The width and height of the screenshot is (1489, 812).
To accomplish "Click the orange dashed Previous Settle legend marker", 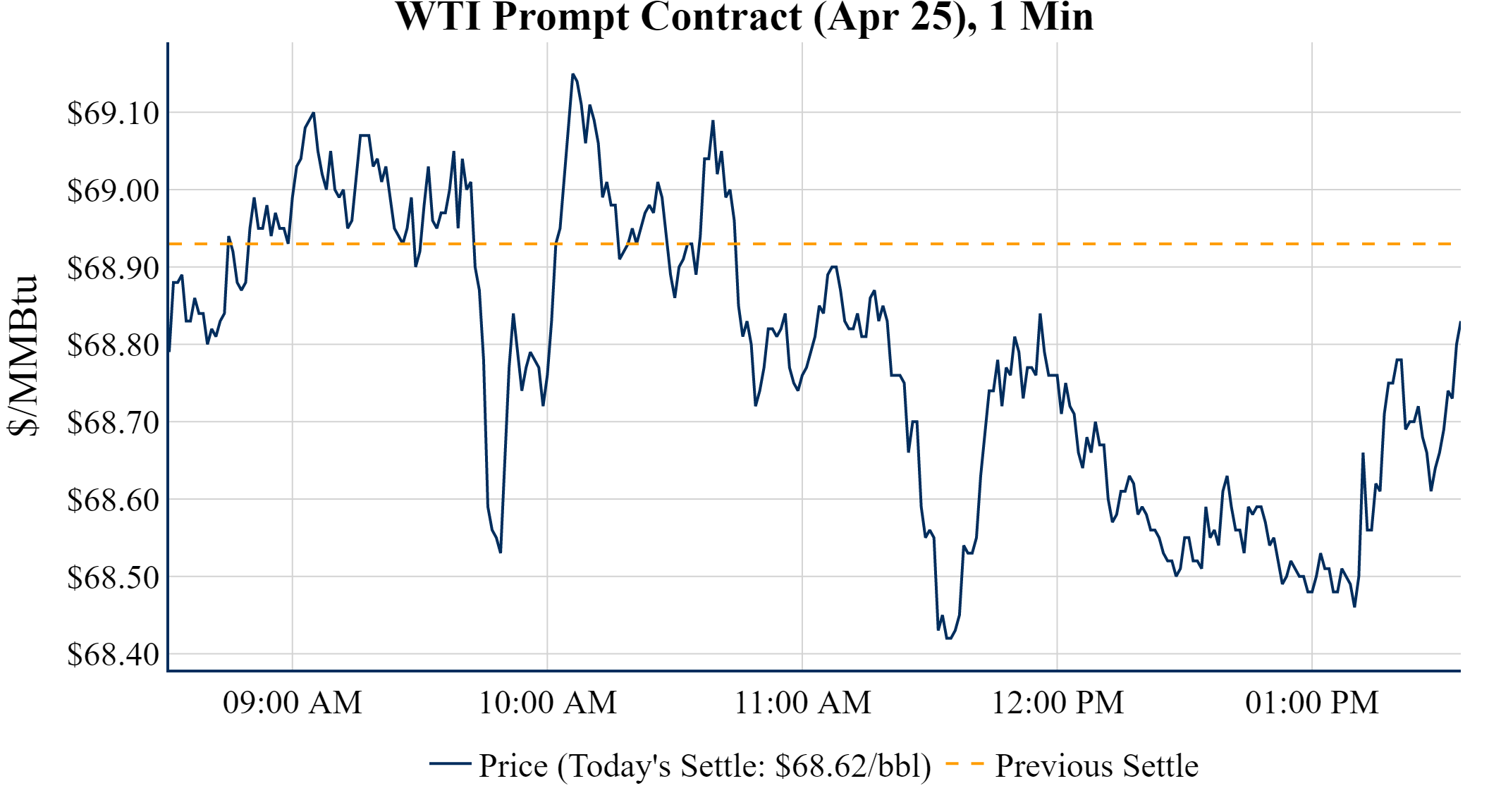I will tap(964, 763).
